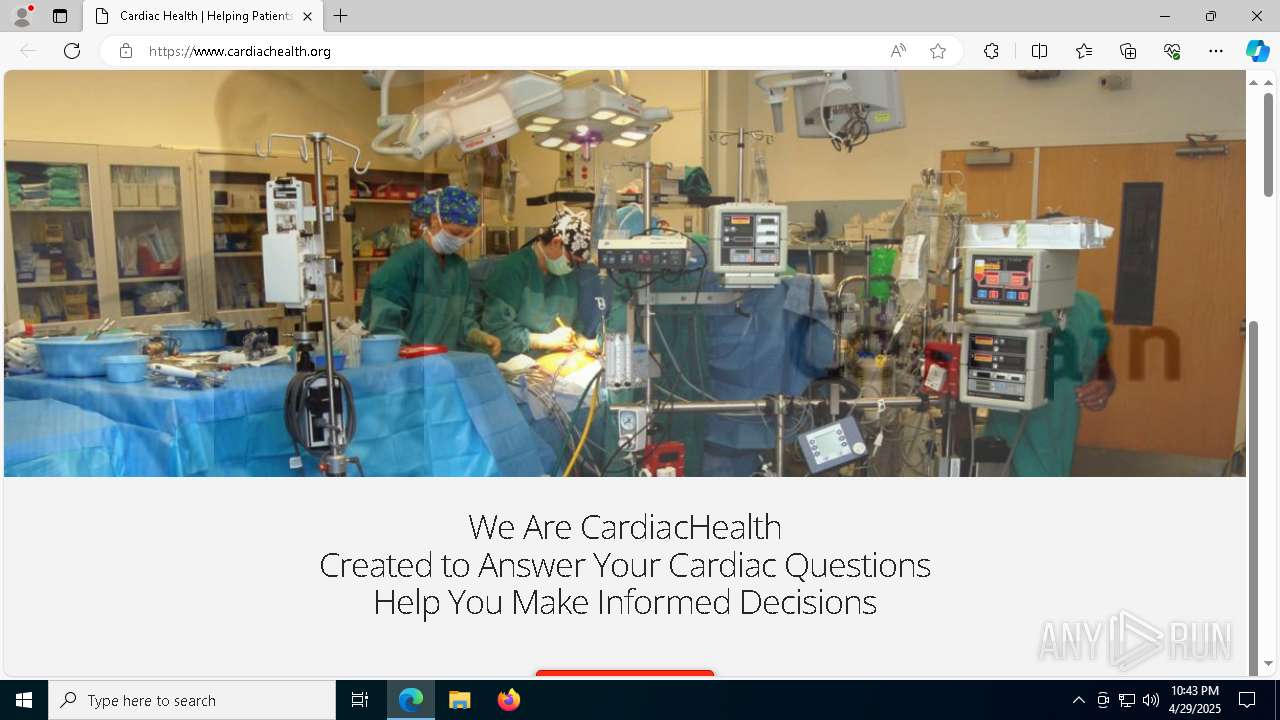Click Created to Answer Your Cardiac Questions
The height and width of the screenshot is (720, 1280).
(625, 565)
